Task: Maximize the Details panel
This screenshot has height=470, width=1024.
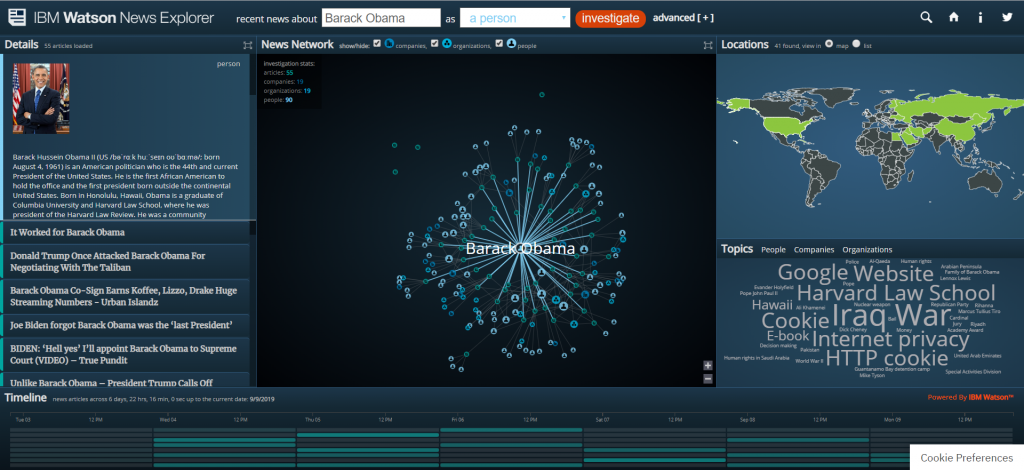Action: (x=247, y=45)
